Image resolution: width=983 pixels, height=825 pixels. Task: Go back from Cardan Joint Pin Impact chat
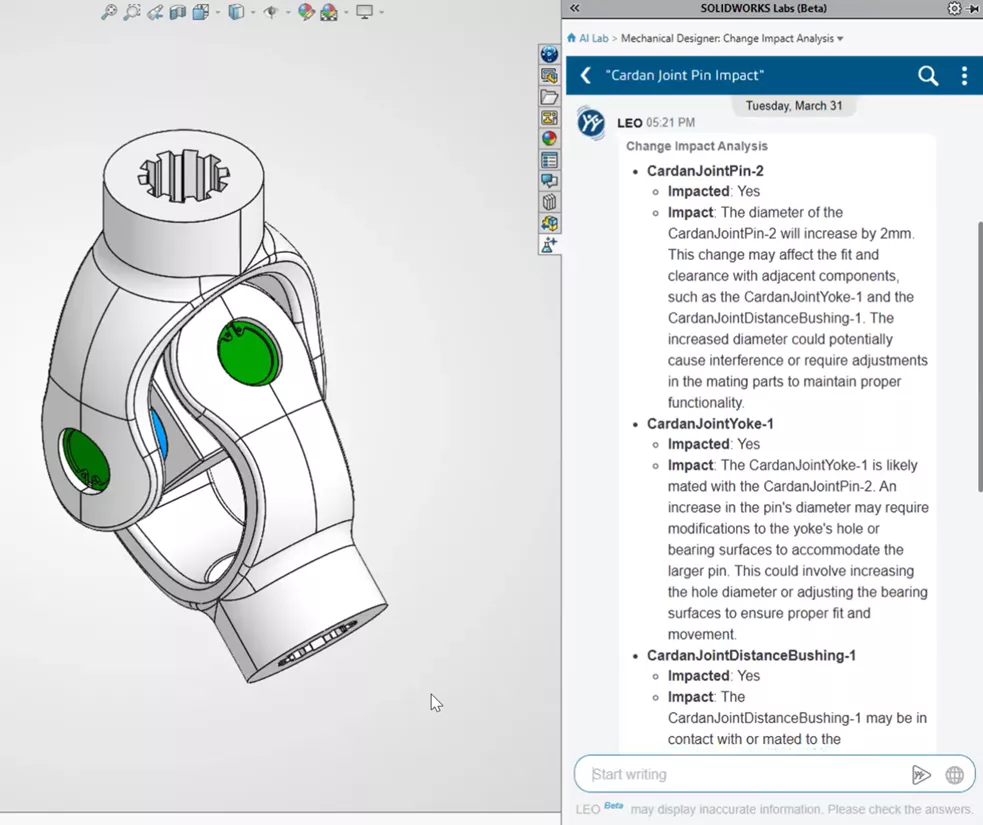pos(586,76)
